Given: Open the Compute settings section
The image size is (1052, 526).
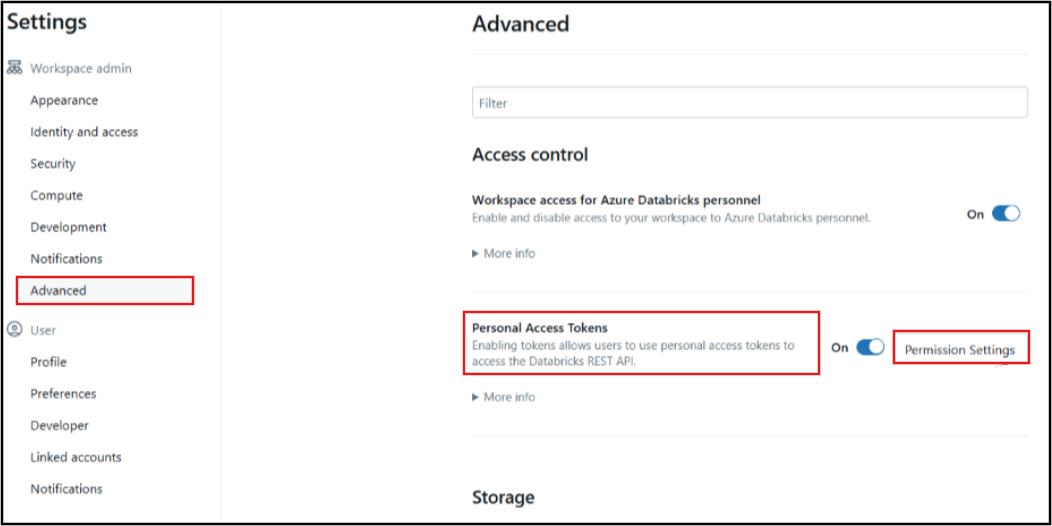Looking at the screenshot, I should point(56,196).
